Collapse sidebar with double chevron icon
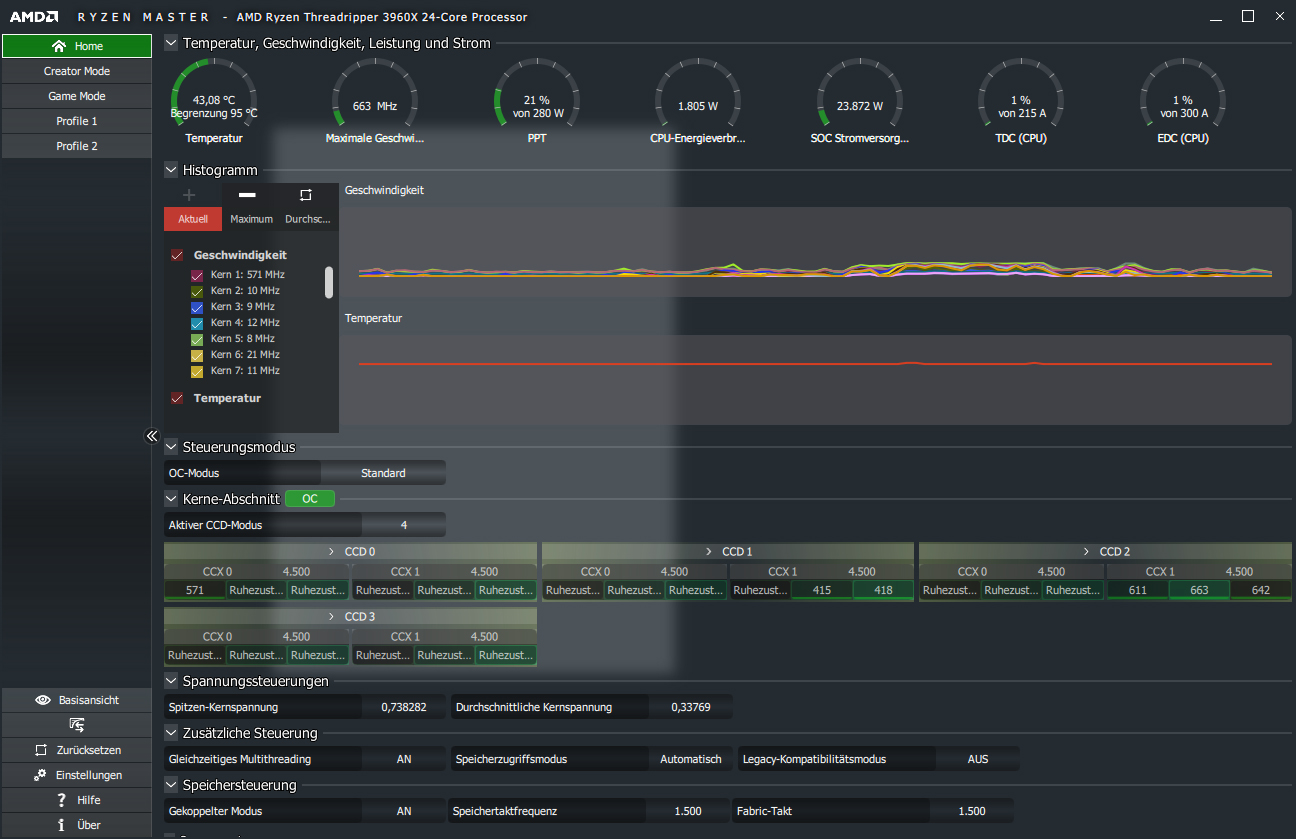 (x=152, y=436)
